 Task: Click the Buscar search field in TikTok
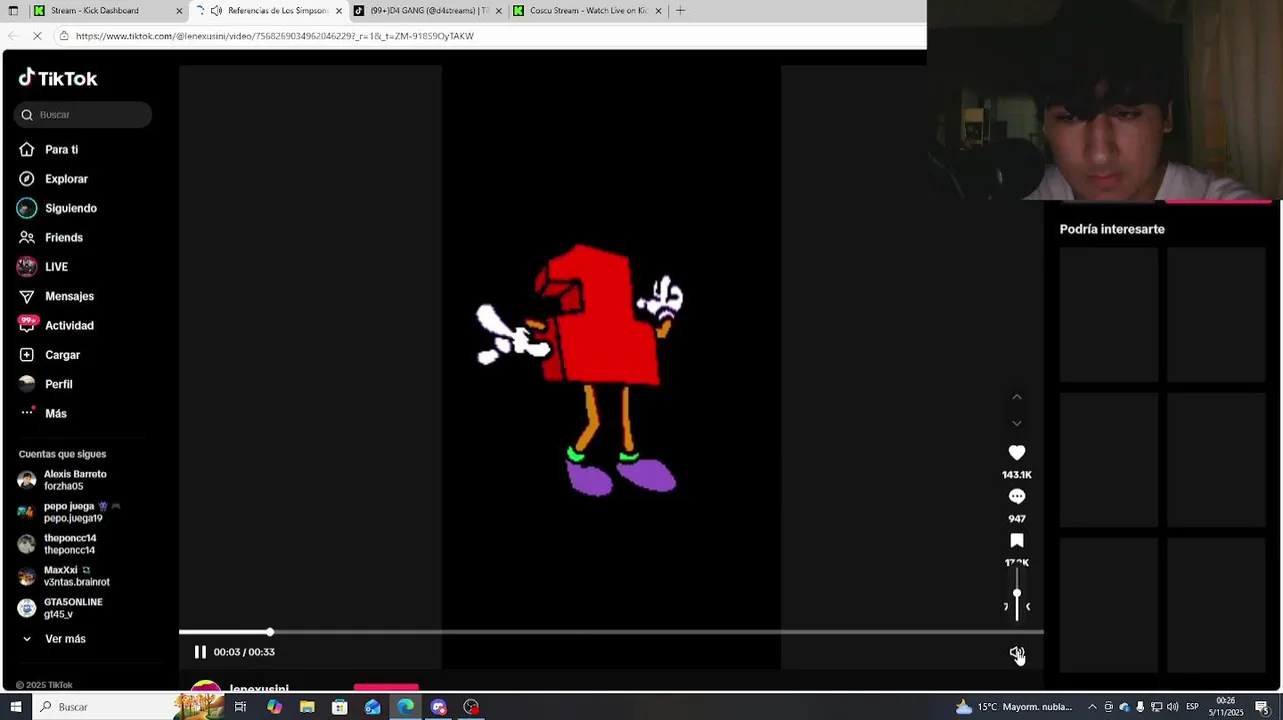[83, 114]
